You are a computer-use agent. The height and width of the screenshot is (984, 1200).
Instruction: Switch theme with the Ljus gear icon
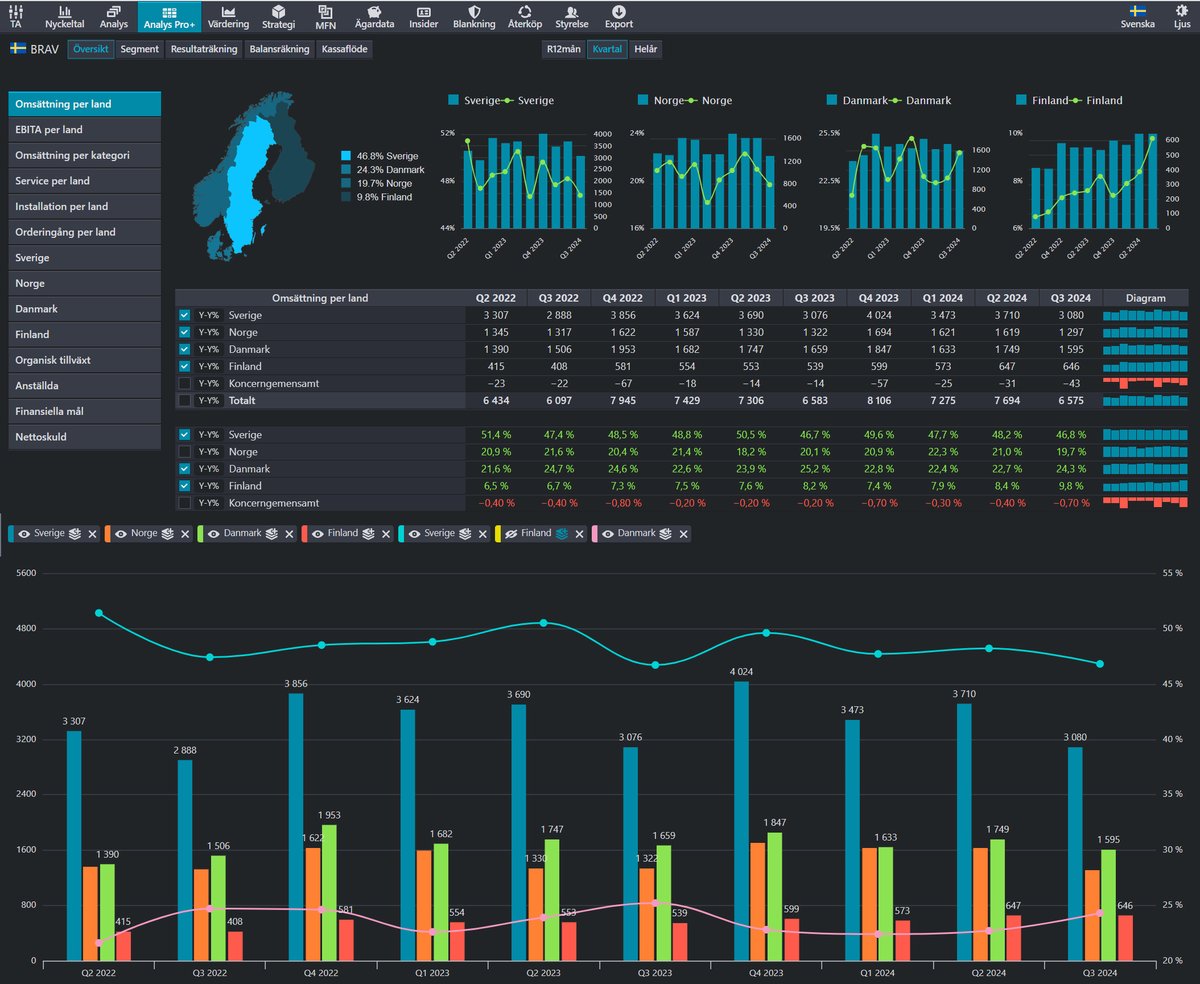pos(1181,11)
